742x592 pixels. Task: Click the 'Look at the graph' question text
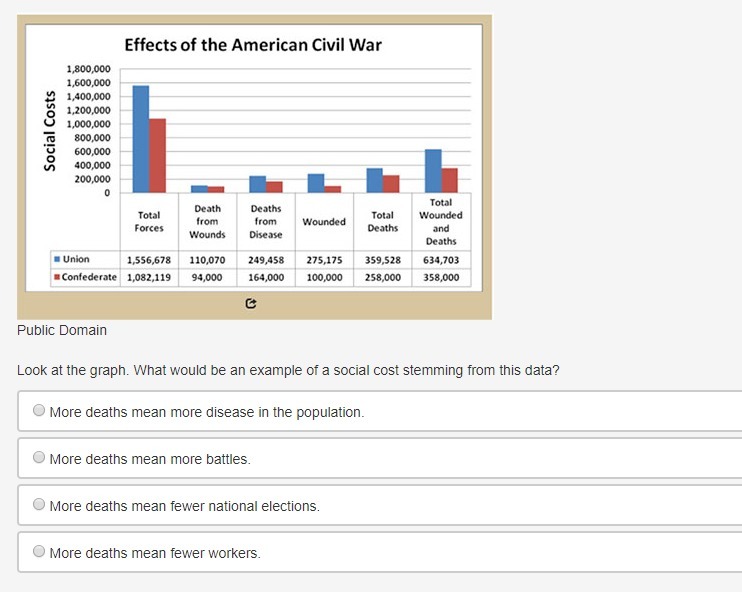tap(288, 370)
